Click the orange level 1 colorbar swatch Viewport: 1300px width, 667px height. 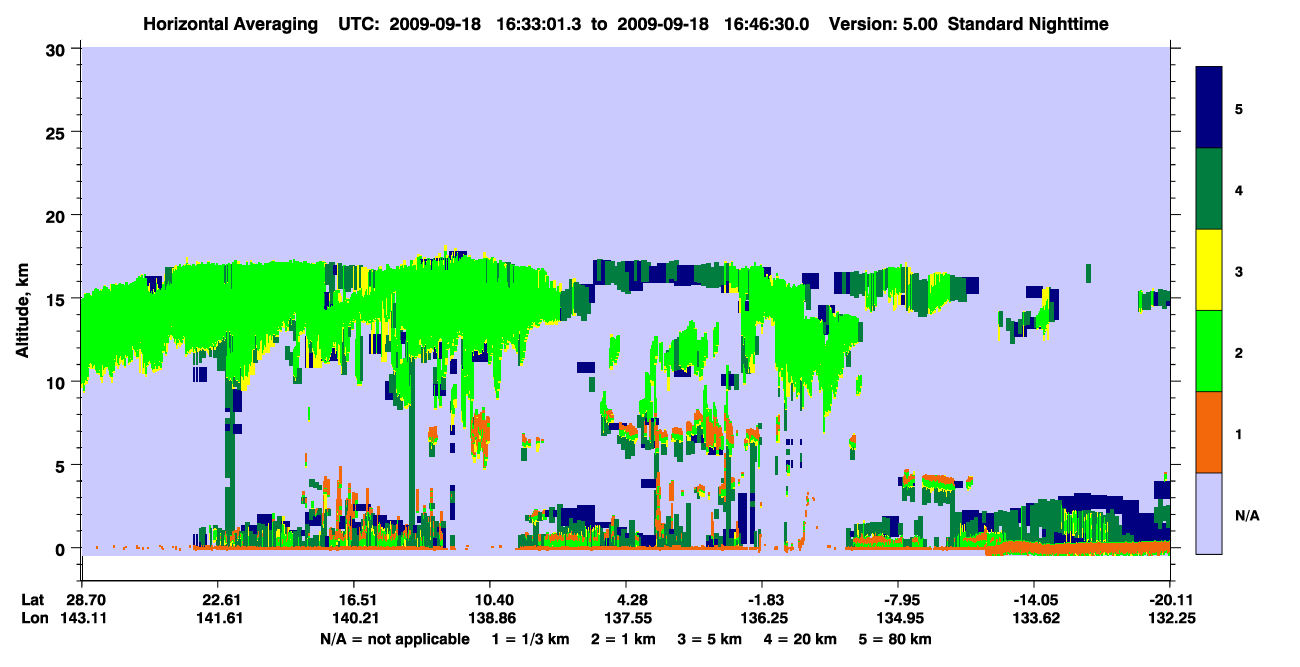click(x=1209, y=432)
